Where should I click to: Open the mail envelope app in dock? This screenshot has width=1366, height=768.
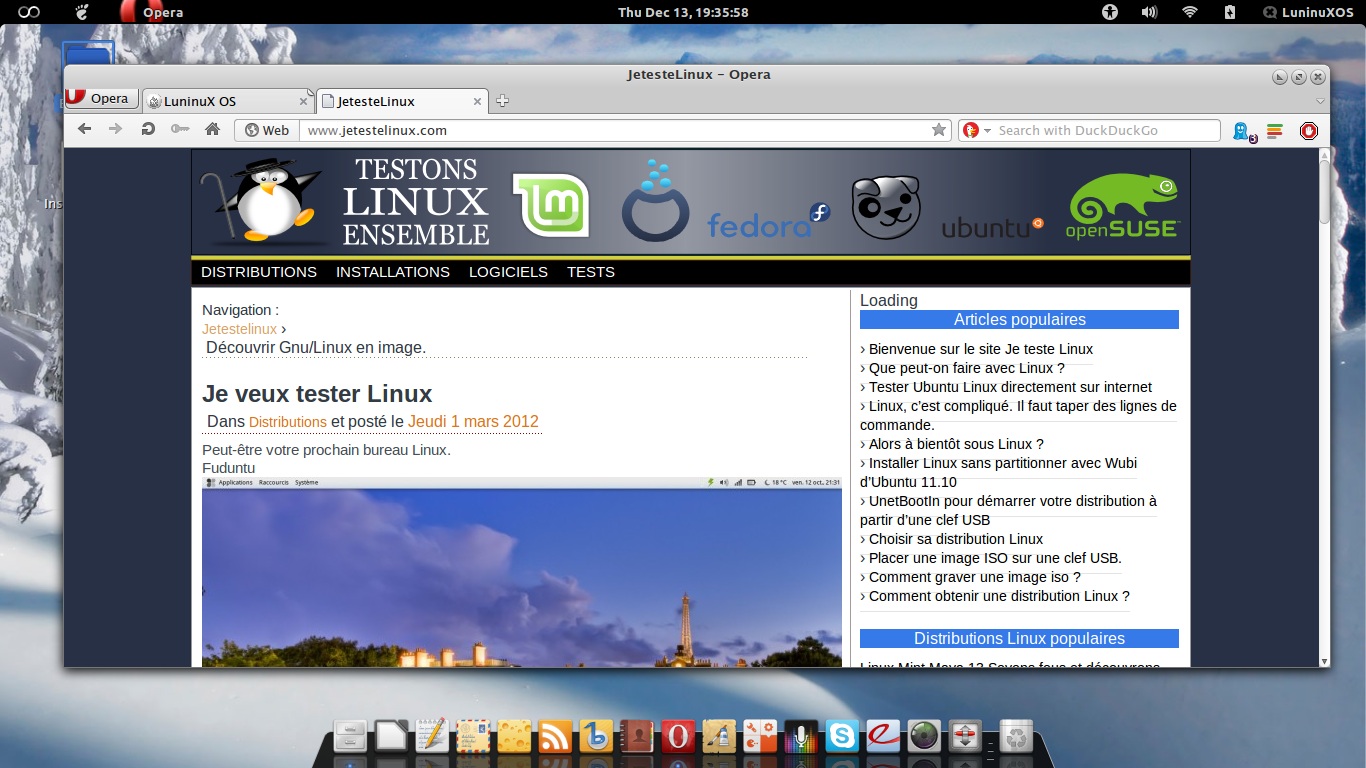473,737
